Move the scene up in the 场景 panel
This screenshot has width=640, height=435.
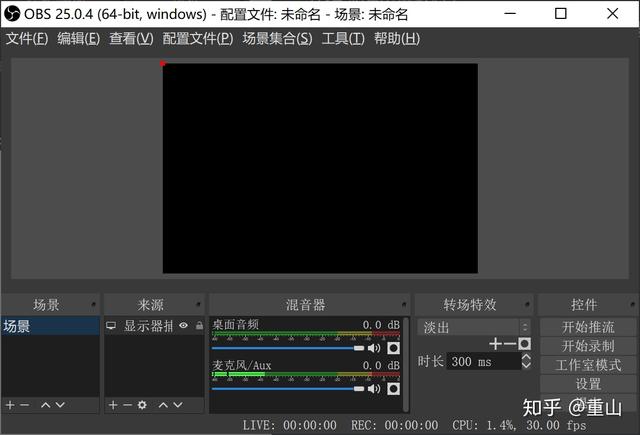[x=46, y=405]
